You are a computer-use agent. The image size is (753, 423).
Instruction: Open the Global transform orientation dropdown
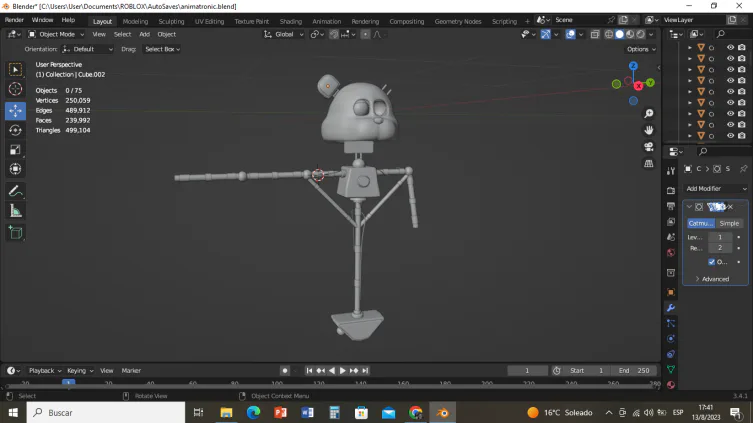coord(284,34)
